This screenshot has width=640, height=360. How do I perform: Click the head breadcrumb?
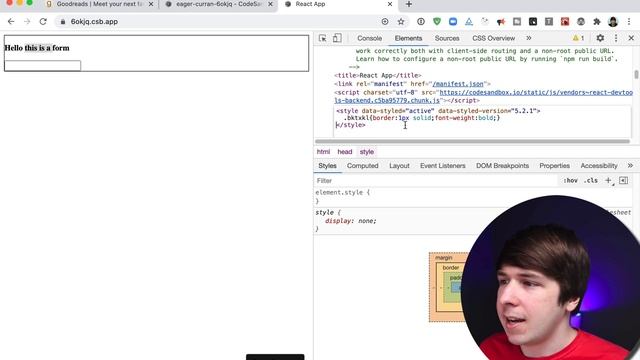[344, 152]
